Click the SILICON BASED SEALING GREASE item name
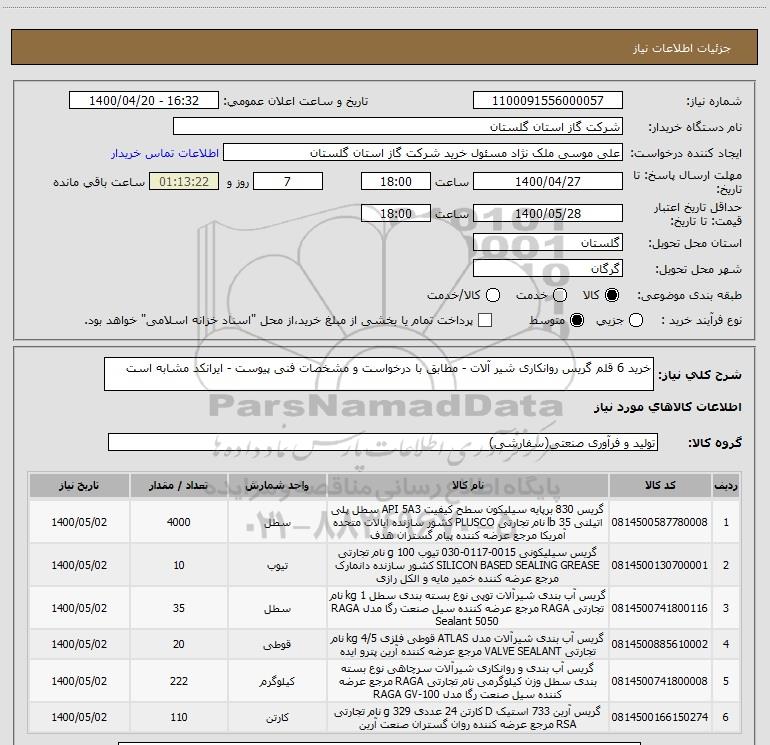 pos(467,565)
